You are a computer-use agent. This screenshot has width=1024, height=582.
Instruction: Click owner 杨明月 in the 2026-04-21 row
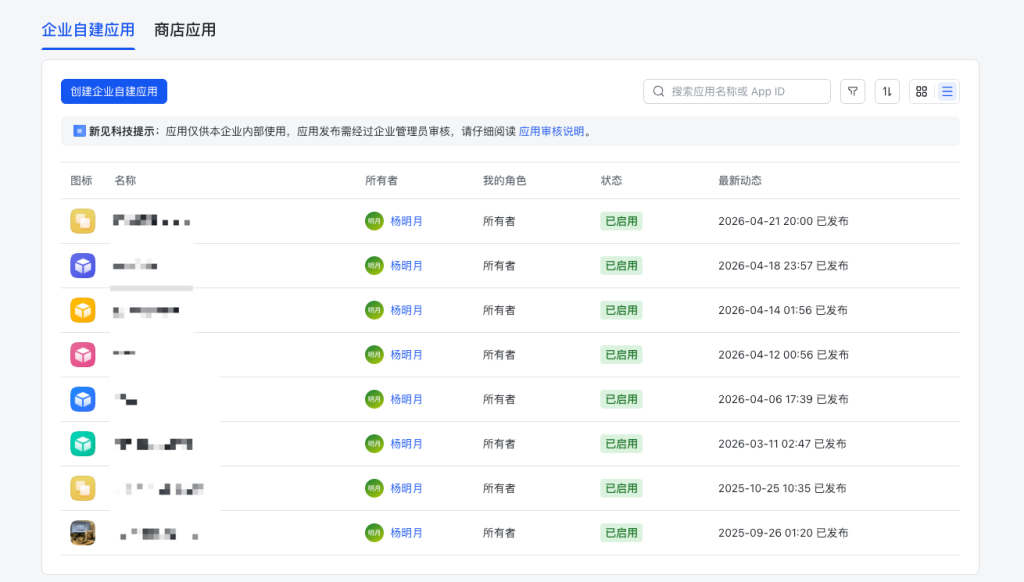tap(406, 221)
